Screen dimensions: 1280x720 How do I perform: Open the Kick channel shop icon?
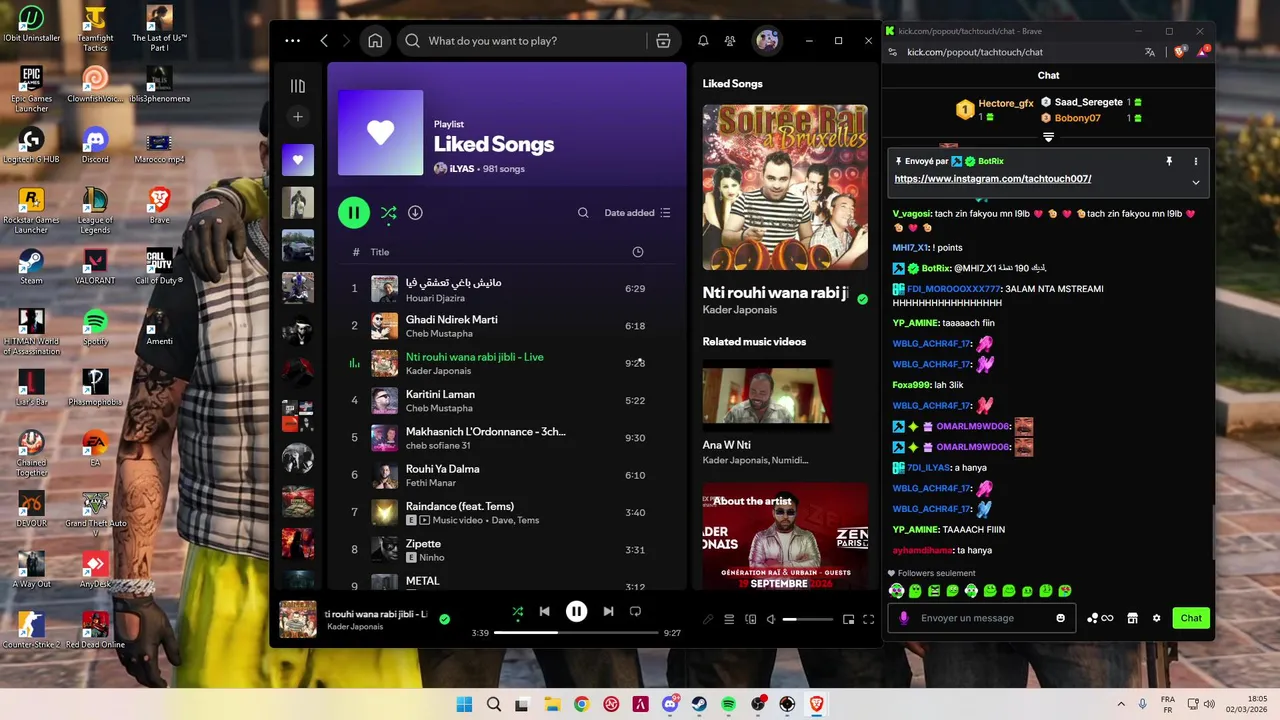coord(1132,618)
